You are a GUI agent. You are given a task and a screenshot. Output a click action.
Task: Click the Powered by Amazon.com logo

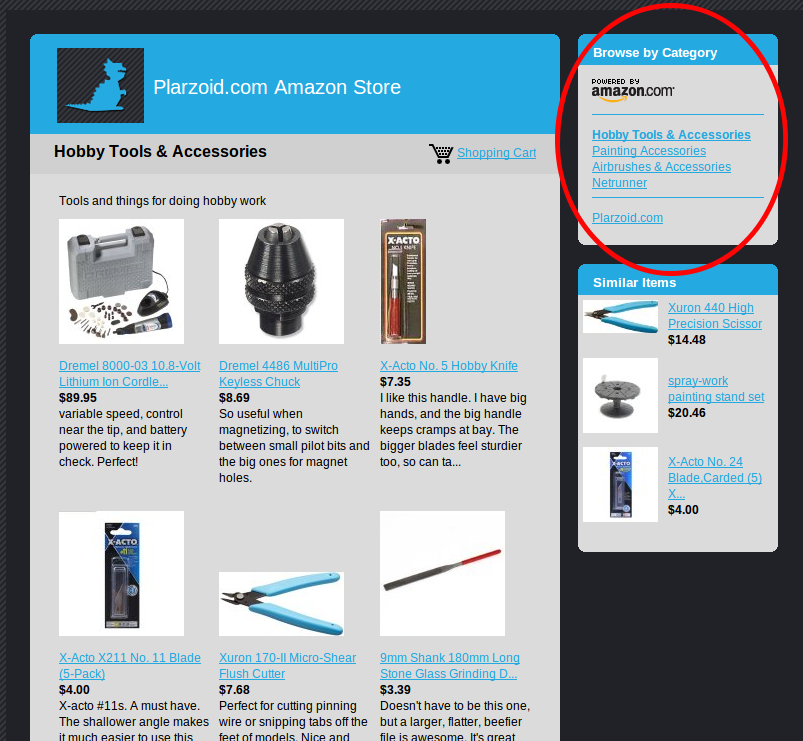point(632,90)
